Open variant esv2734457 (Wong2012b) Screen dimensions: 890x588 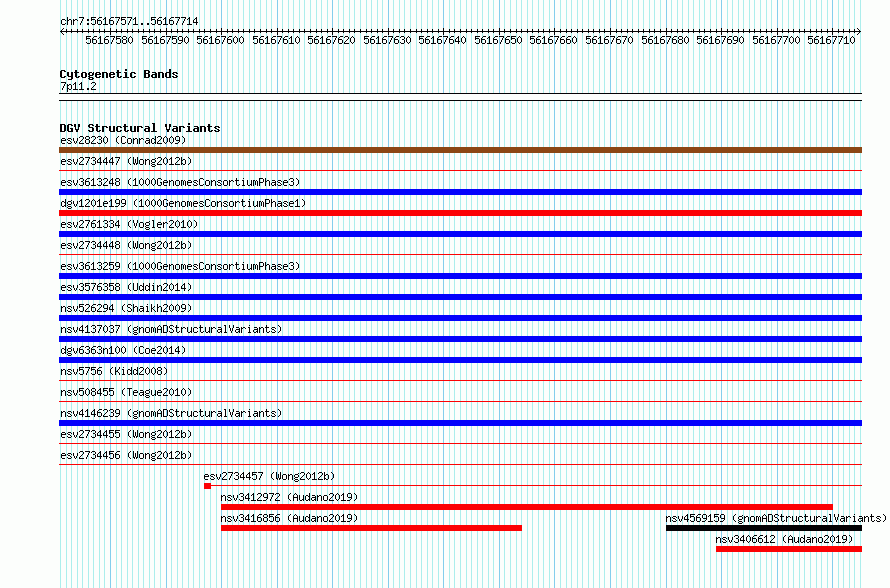click(269, 476)
